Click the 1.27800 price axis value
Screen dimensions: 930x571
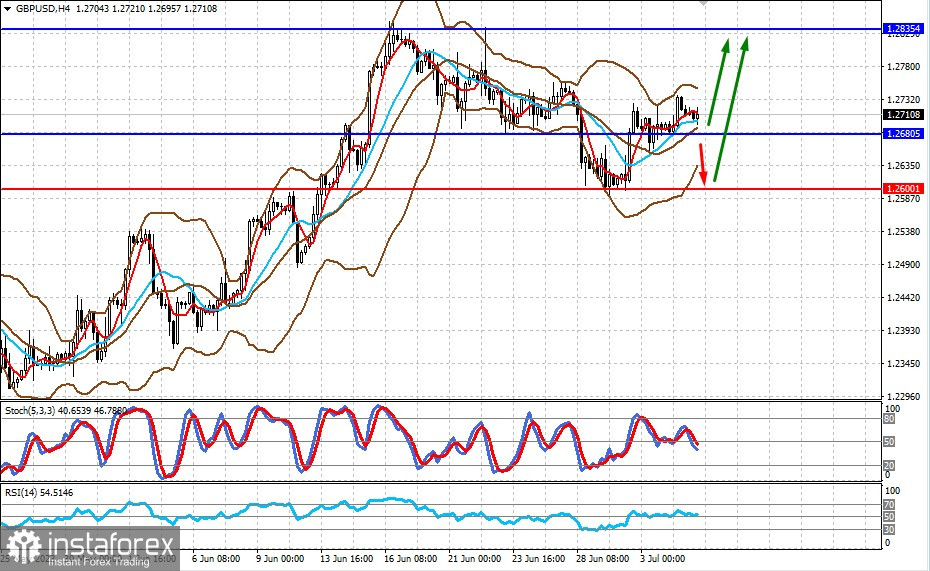click(903, 66)
